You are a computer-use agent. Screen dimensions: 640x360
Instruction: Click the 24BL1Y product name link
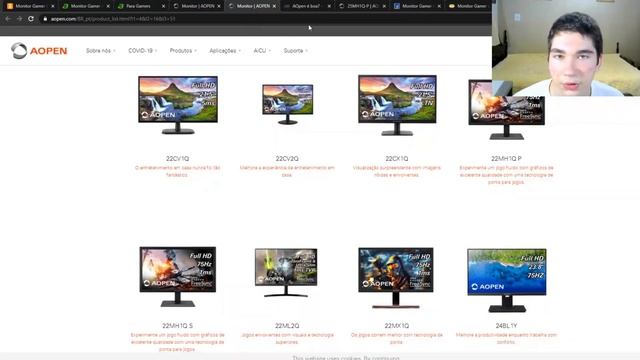(x=506, y=326)
